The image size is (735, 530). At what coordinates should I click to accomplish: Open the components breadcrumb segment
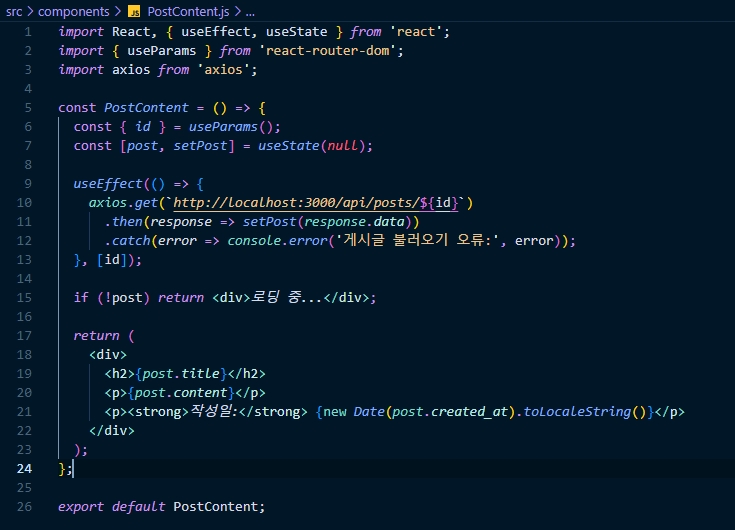coord(74,12)
